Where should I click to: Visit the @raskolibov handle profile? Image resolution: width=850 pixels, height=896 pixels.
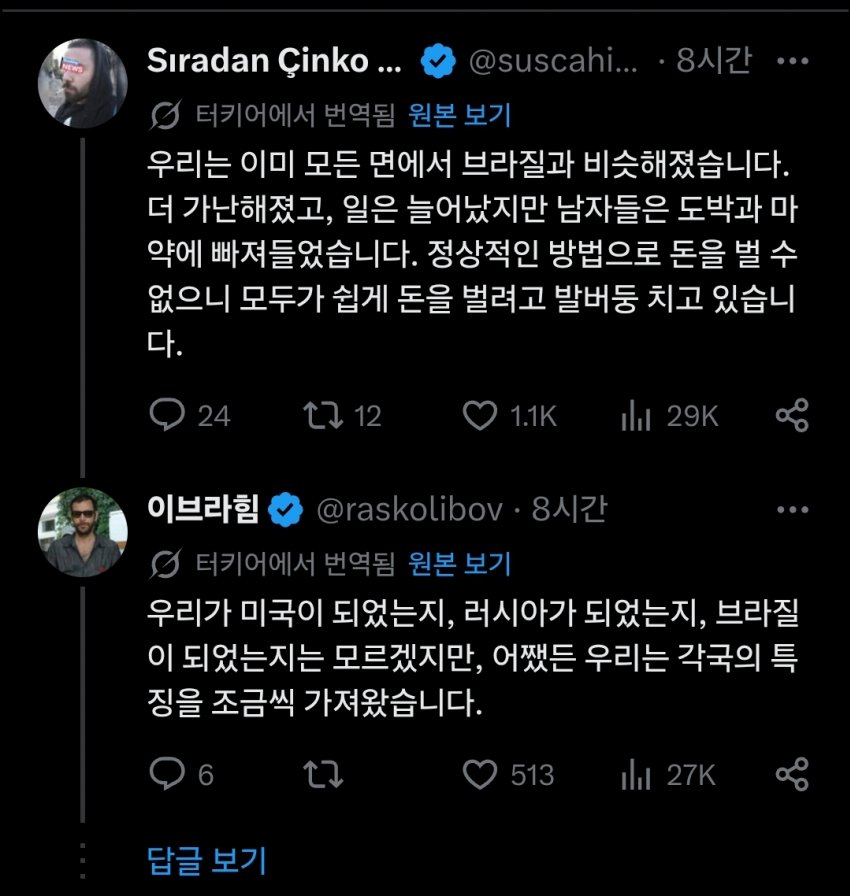(x=409, y=510)
